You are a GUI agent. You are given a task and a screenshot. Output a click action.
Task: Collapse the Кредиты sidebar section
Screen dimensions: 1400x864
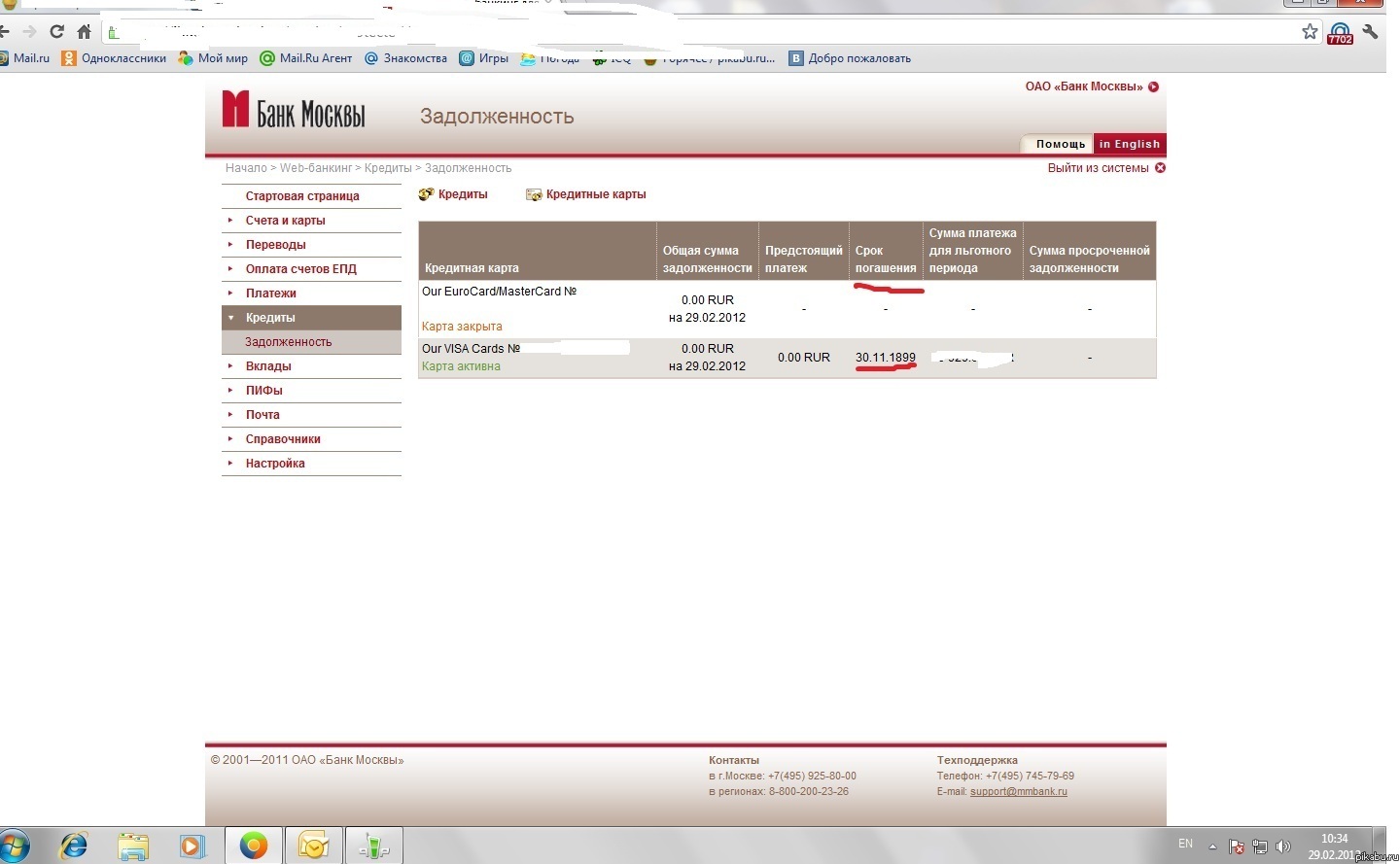270,318
